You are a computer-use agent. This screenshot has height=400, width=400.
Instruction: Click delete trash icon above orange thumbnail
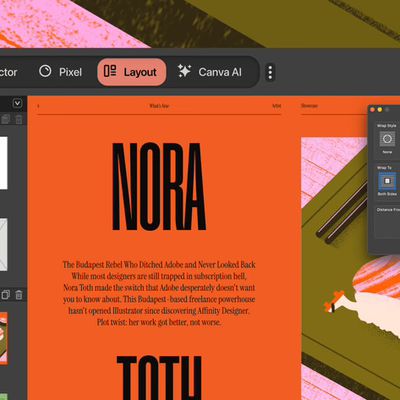pos(19,295)
